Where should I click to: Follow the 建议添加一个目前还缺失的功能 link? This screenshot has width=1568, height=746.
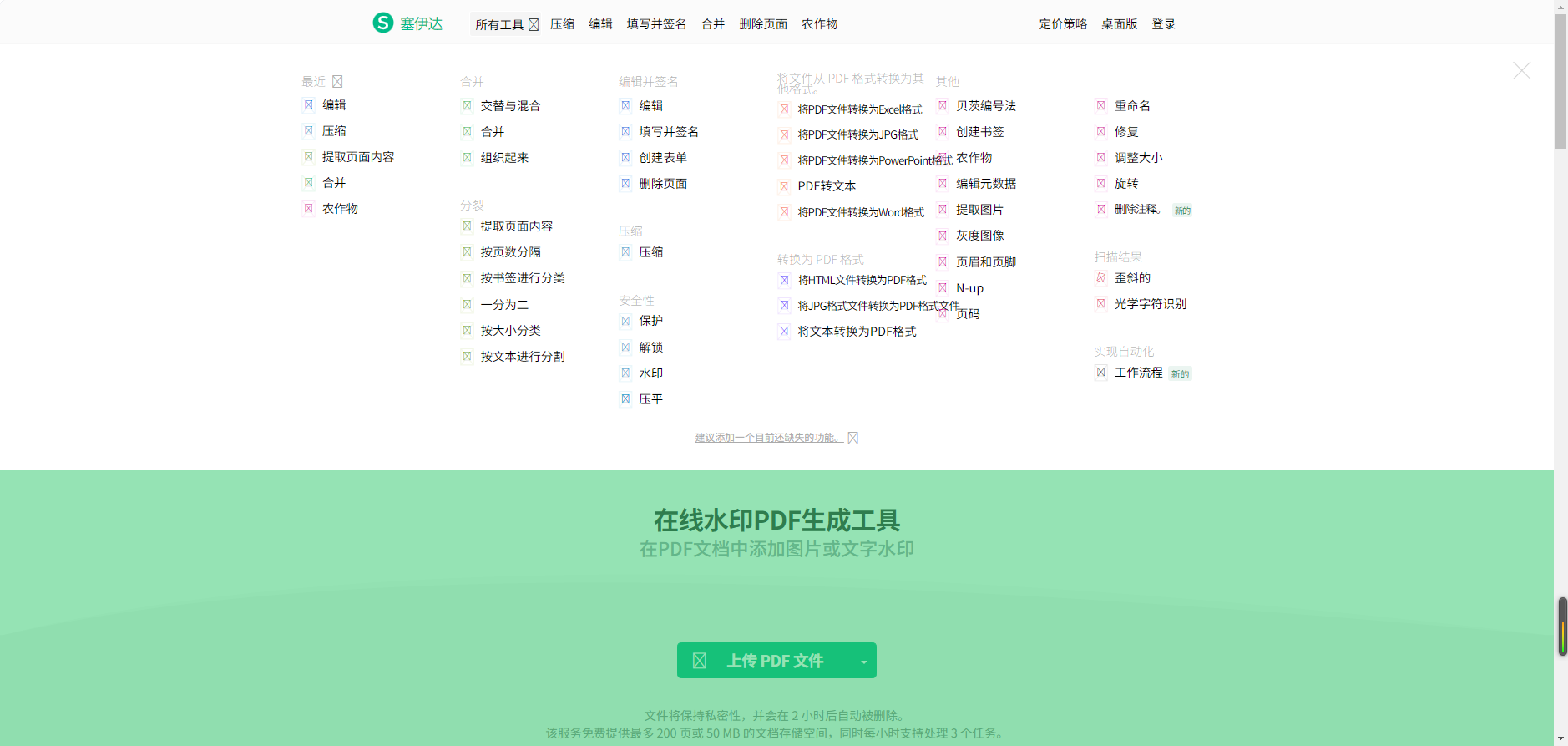(x=767, y=438)
